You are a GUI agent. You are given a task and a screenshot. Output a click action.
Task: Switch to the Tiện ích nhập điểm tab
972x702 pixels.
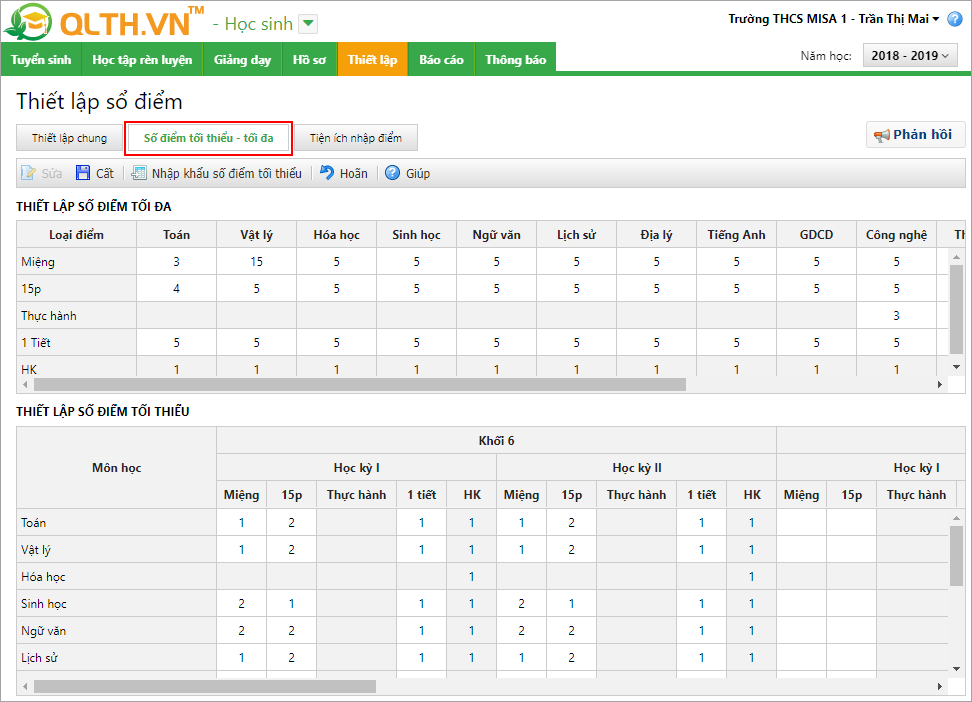356,138
